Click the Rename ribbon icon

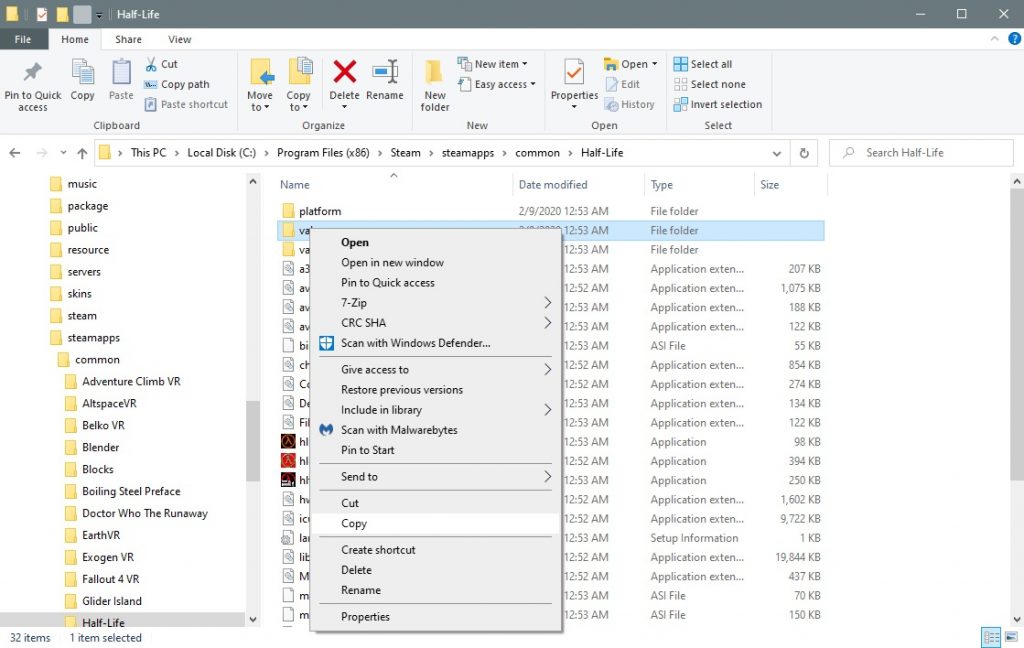[385, 80]
